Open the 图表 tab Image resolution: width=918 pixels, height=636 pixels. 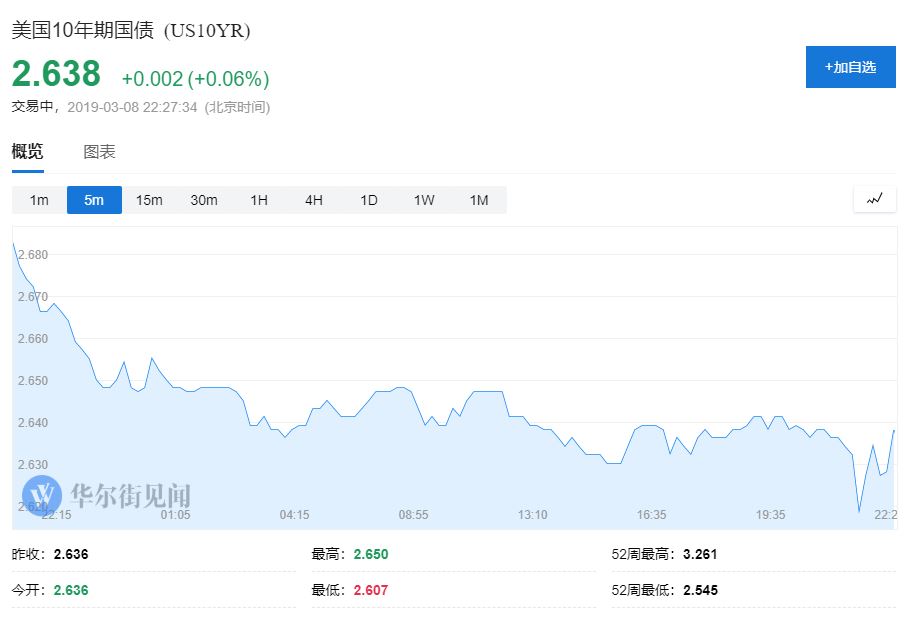click(99, 152)
